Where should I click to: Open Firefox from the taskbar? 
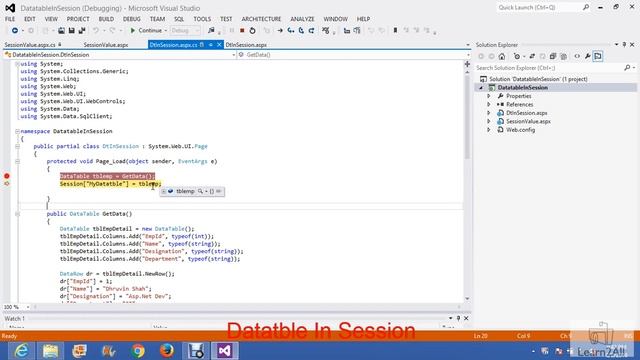[167, 351]
